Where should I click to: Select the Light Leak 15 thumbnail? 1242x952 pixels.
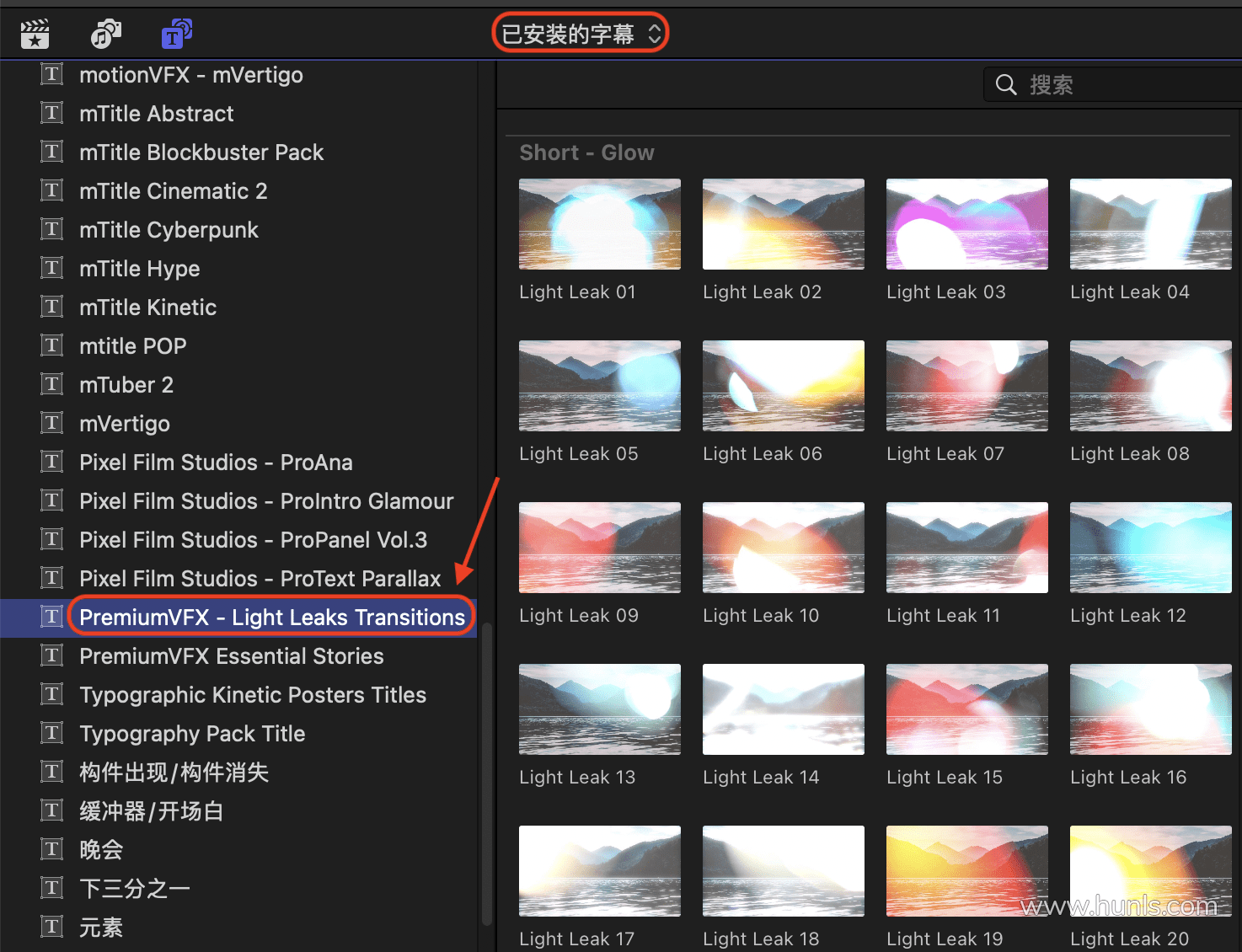tap(967, 709)
